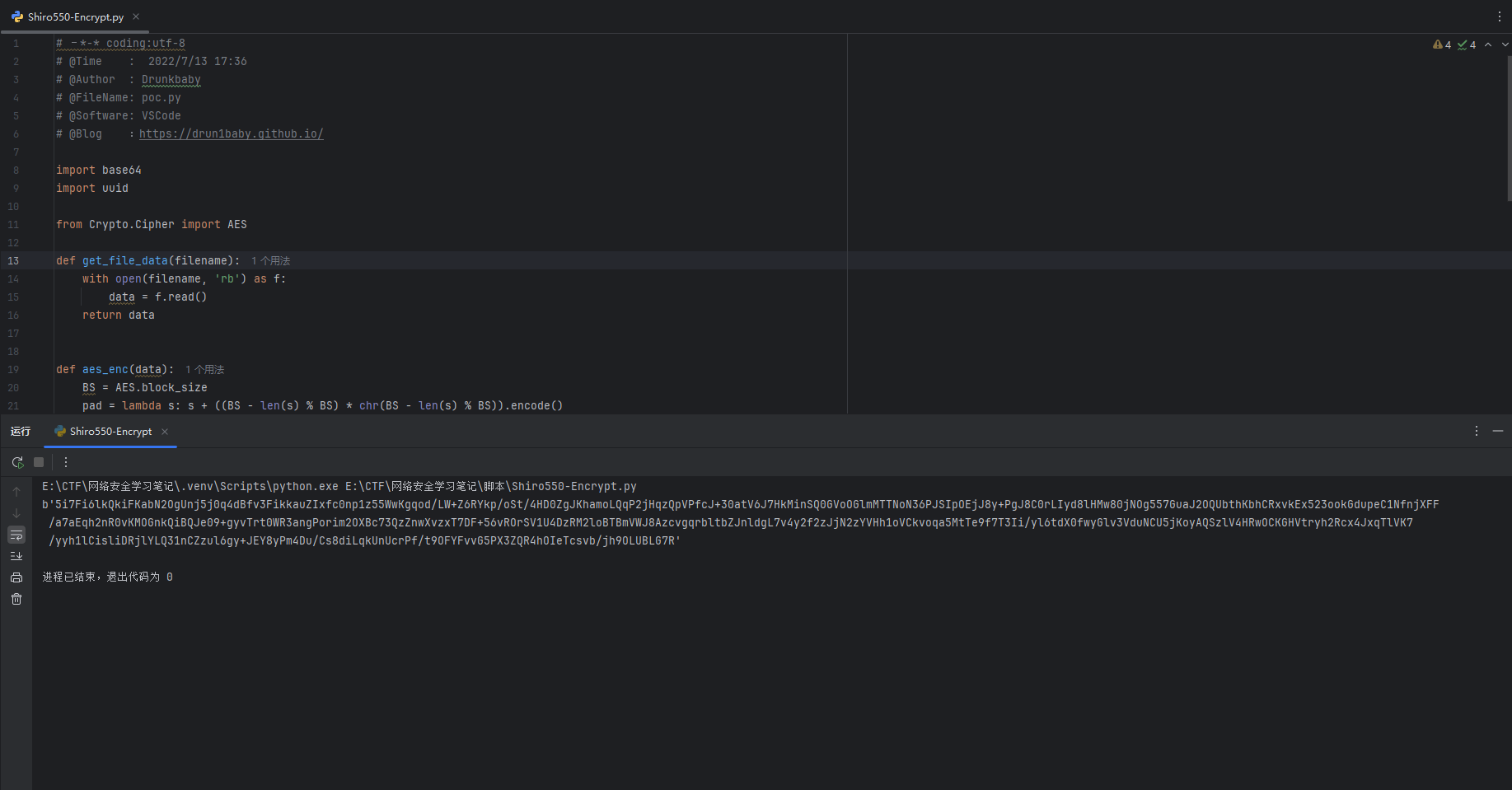Viewport: 1512px width, 790px height.
Task: Clear console output with trash icon
Action: (16, 599)
